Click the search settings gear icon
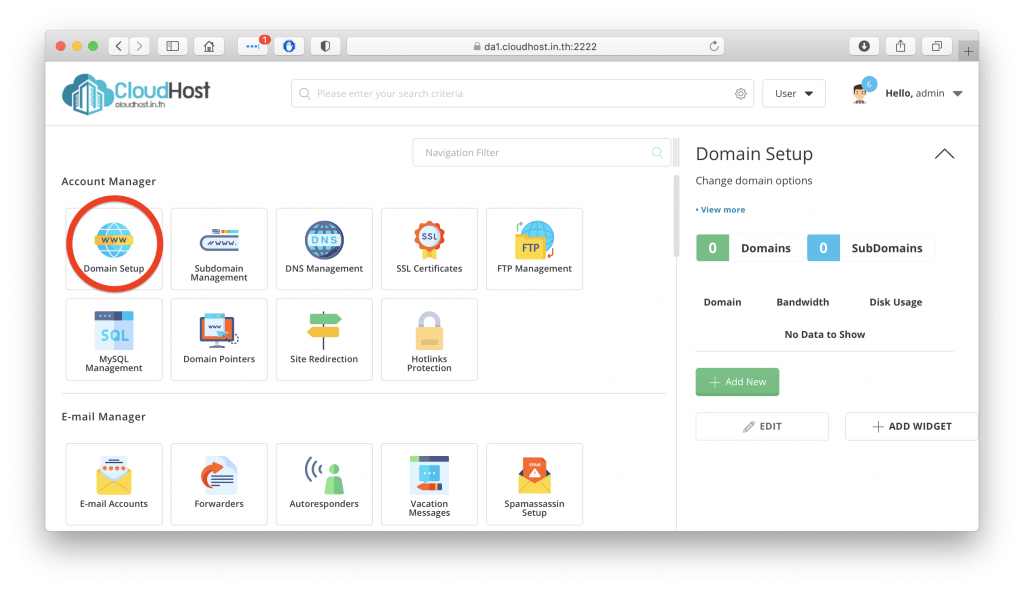This screenshot has width=1024, height=591. tap(741, 94)
